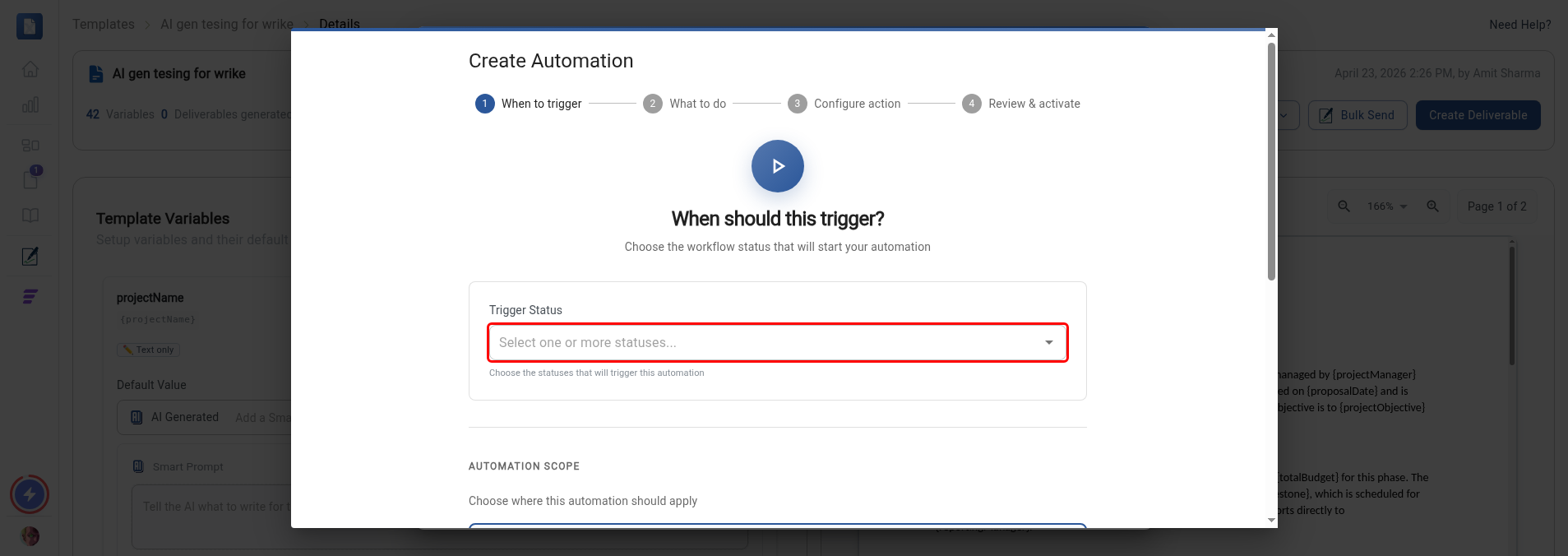
Task: Click the zoom out magnifier icon
Action: (x=1344, y=206)
